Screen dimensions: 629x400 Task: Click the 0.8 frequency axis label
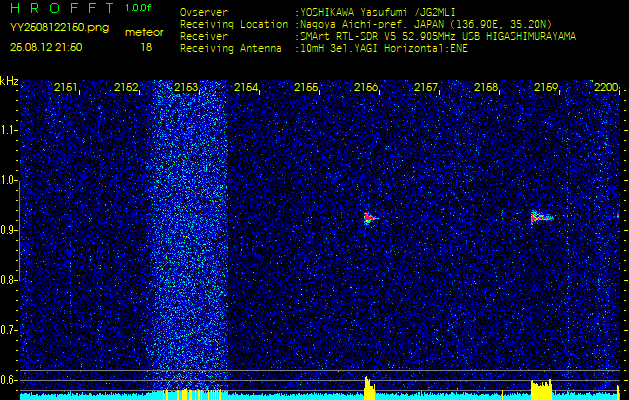pyautogui.click(x=7, y=280)
